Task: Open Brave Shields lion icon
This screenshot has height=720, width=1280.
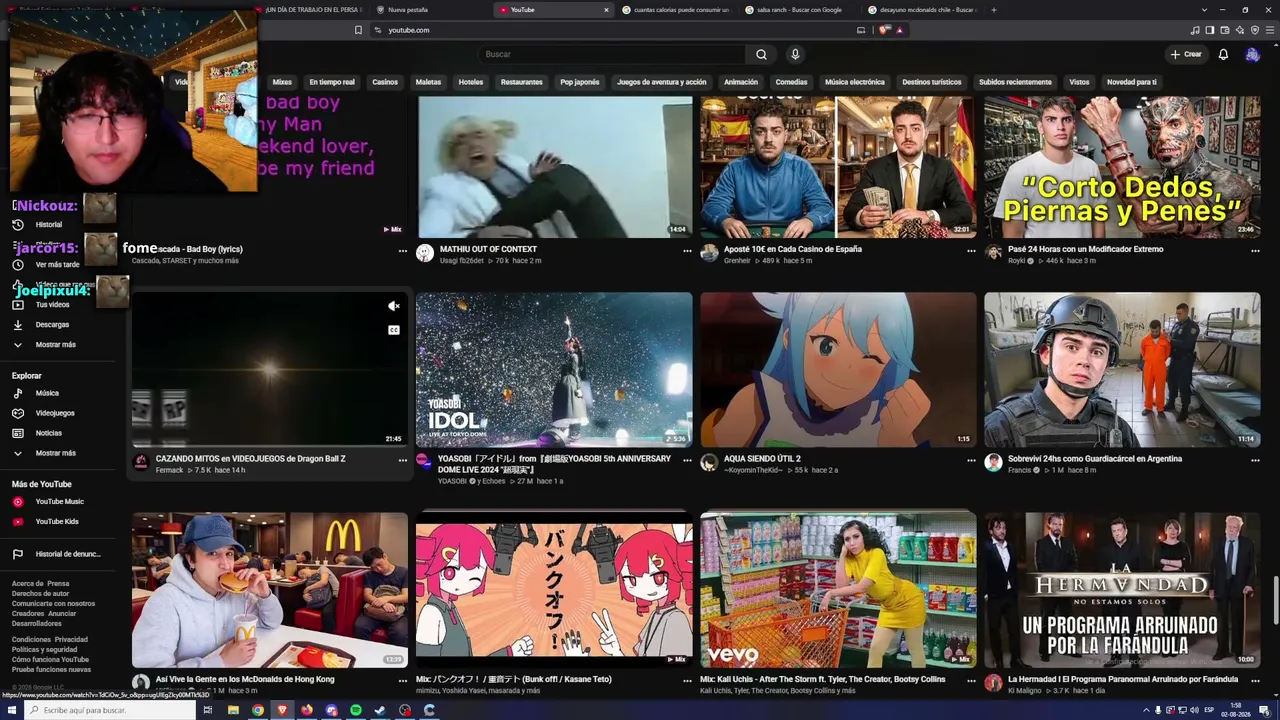Action: [x=885, y=30]
